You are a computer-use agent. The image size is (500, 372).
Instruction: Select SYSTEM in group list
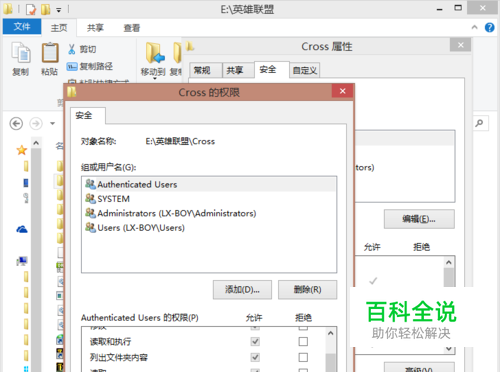[x=209, y=199]
